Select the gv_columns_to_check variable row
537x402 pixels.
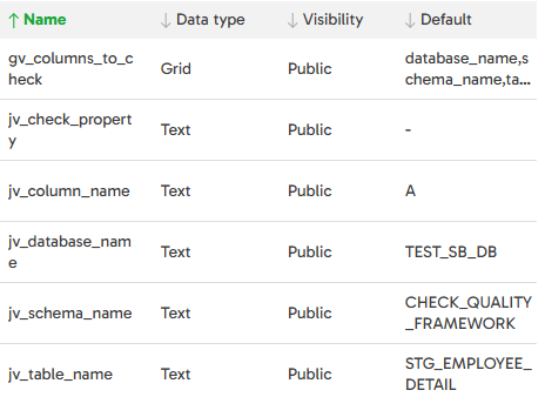268,69
